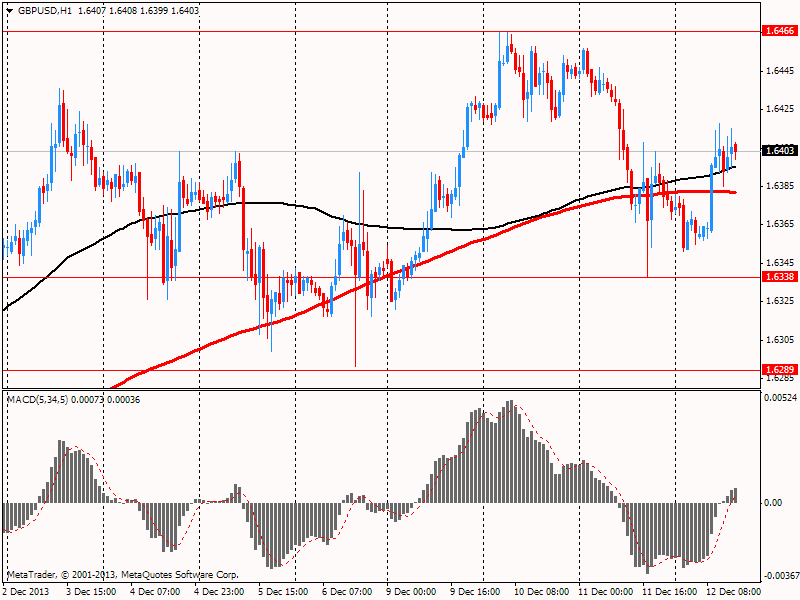The width and height of the screenshot is (800, 600).
Task: Click the 1.6338 support price tag
Action: [x=780, y=277]
